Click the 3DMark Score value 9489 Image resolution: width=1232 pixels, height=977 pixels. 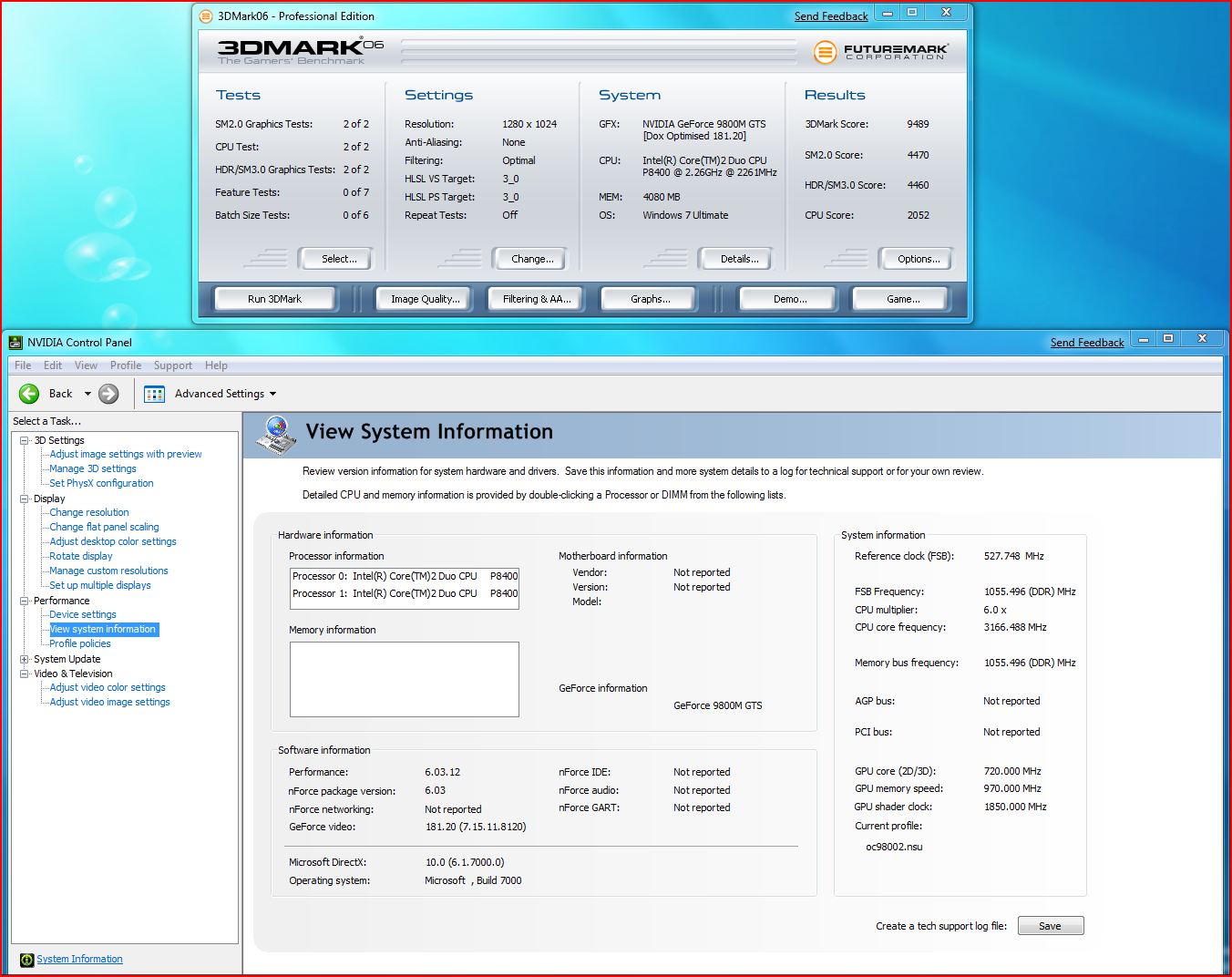click(x=918, y=124)
